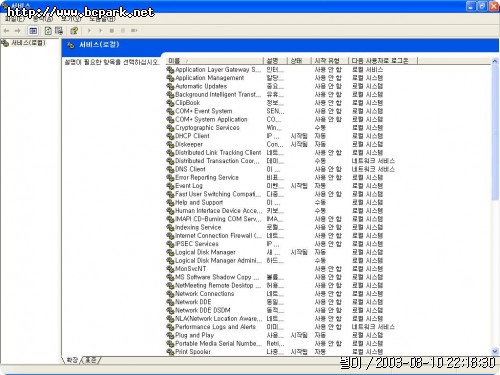Open the 동작(A) menu
The image size is (500, 375).
[43, 19]
